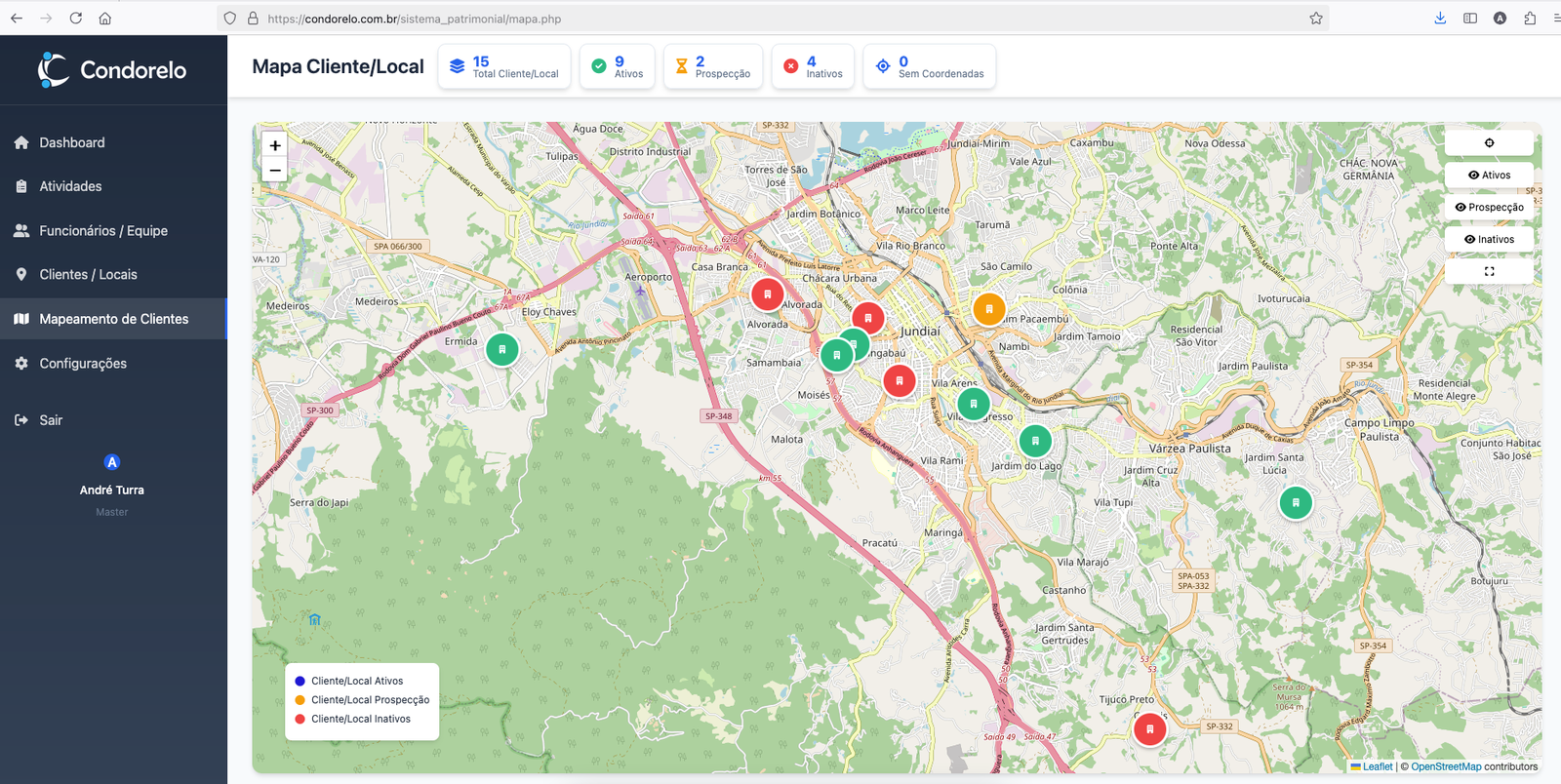This screenshot has height=784, width=1561.
Task: Click the green marker near Ermida
Action: pyautogui.click(x=502, y=349)
